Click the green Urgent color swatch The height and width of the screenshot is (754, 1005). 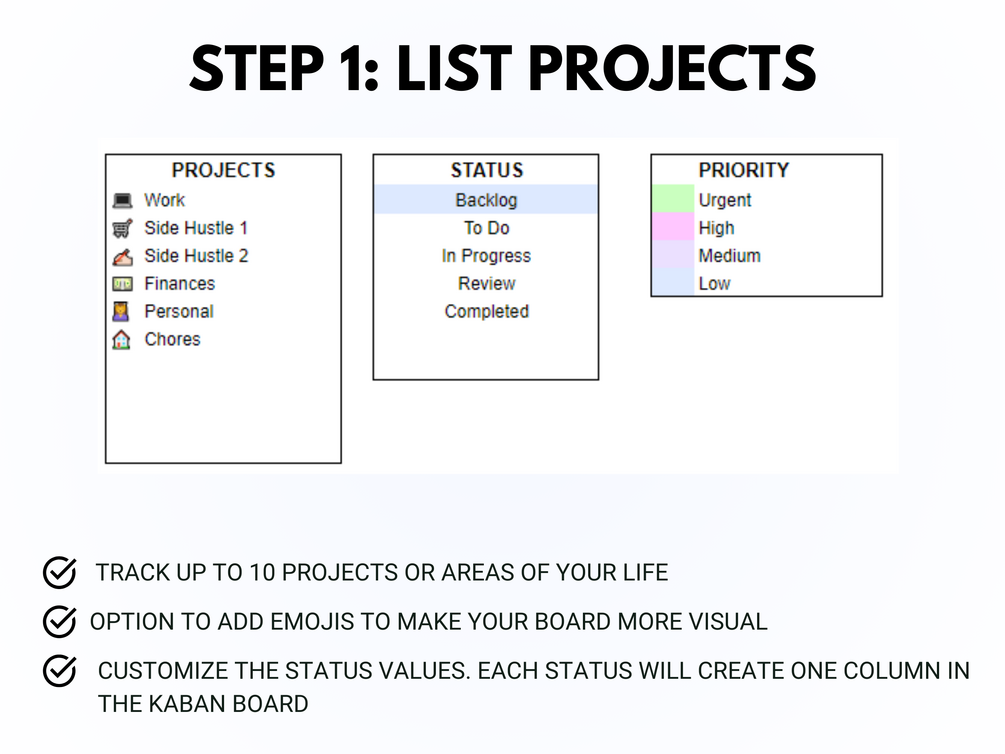point(673,199)
